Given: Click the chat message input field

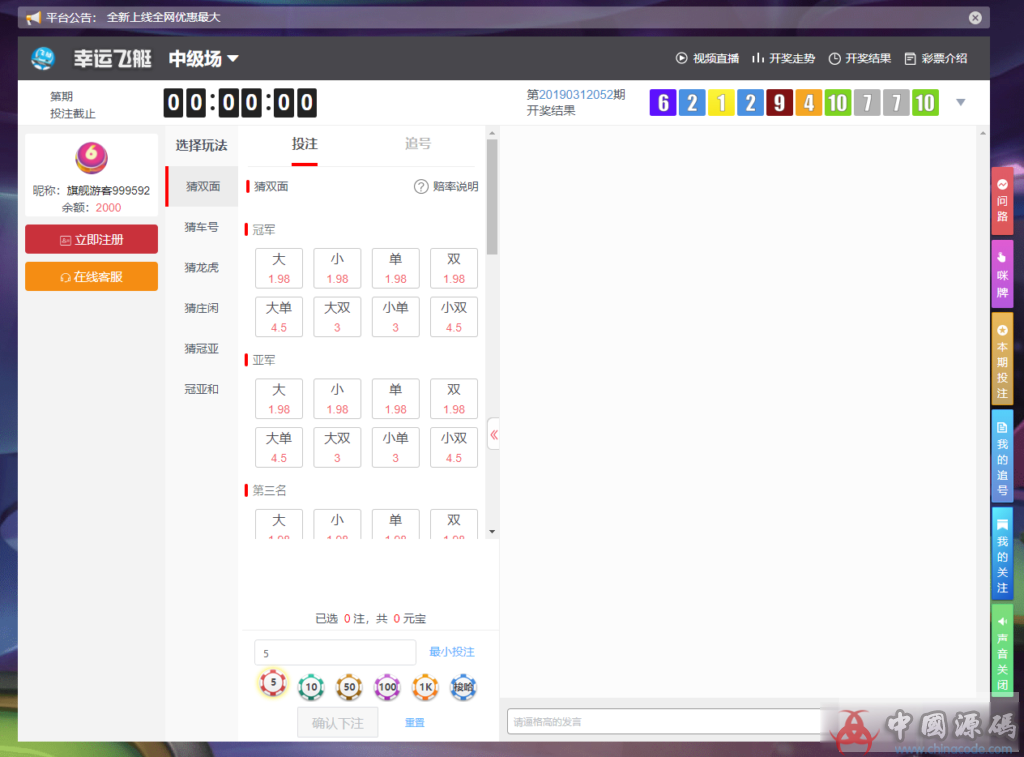Looking at the screenshot, I should (664, 722).
